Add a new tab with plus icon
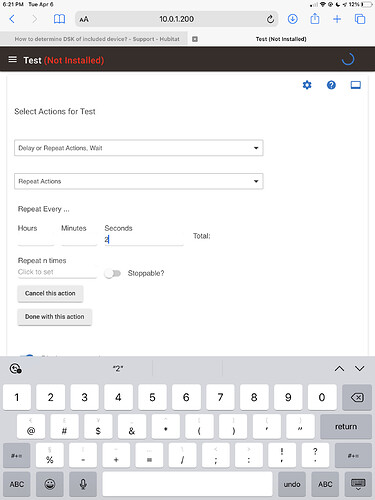 (337, 19)
